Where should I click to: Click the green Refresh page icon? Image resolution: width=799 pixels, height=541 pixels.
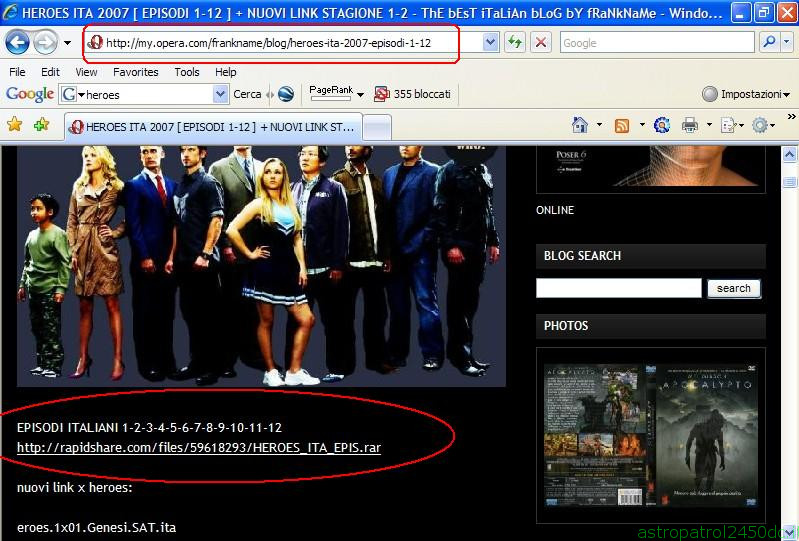(x=515, y=43)
